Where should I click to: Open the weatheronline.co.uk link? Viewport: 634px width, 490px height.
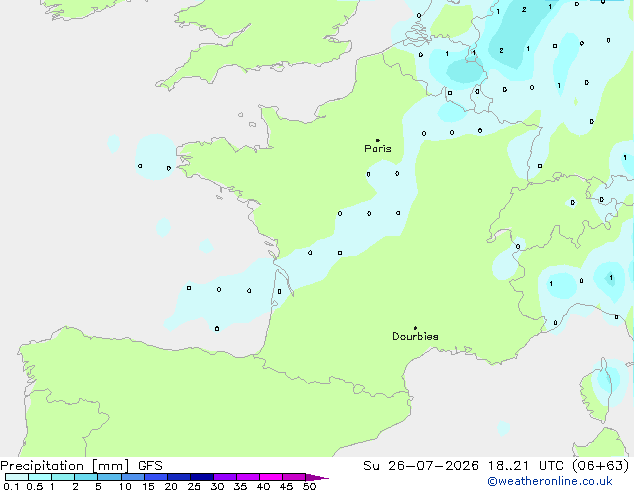click(550, 481)
